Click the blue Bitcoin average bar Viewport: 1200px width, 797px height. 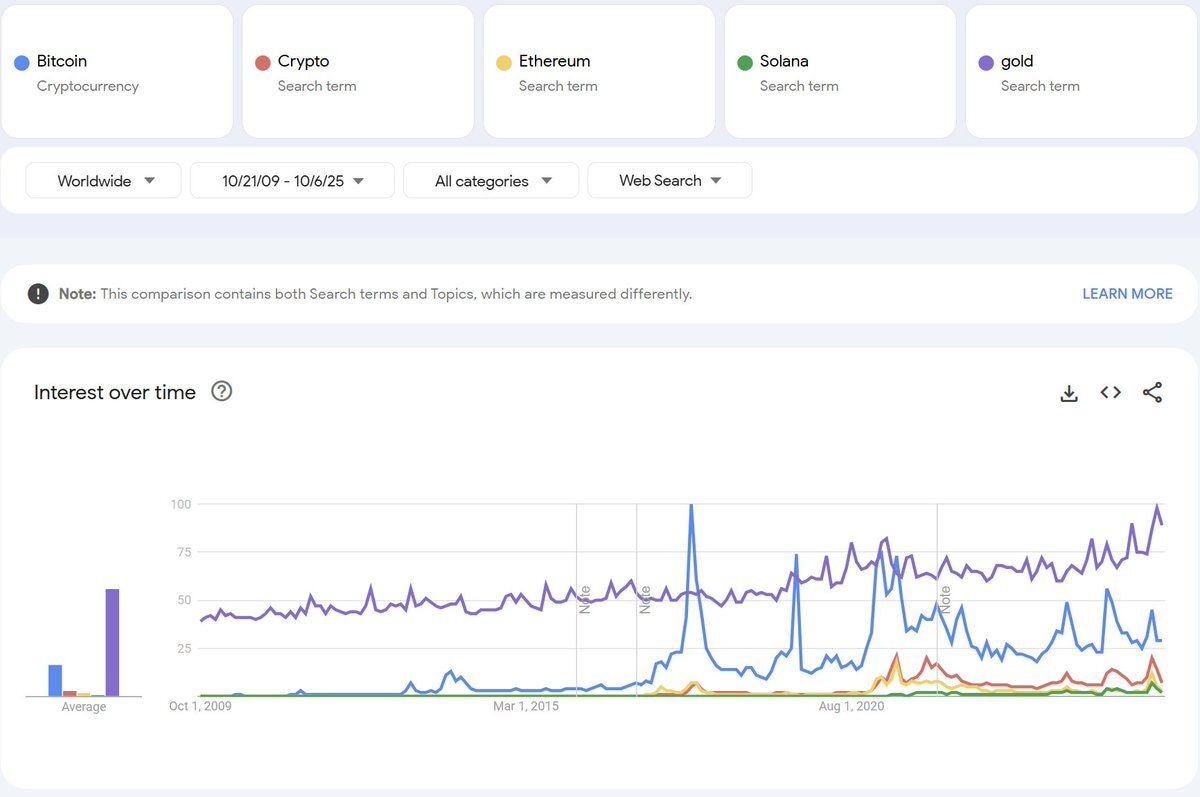click(x=55, y=680)
